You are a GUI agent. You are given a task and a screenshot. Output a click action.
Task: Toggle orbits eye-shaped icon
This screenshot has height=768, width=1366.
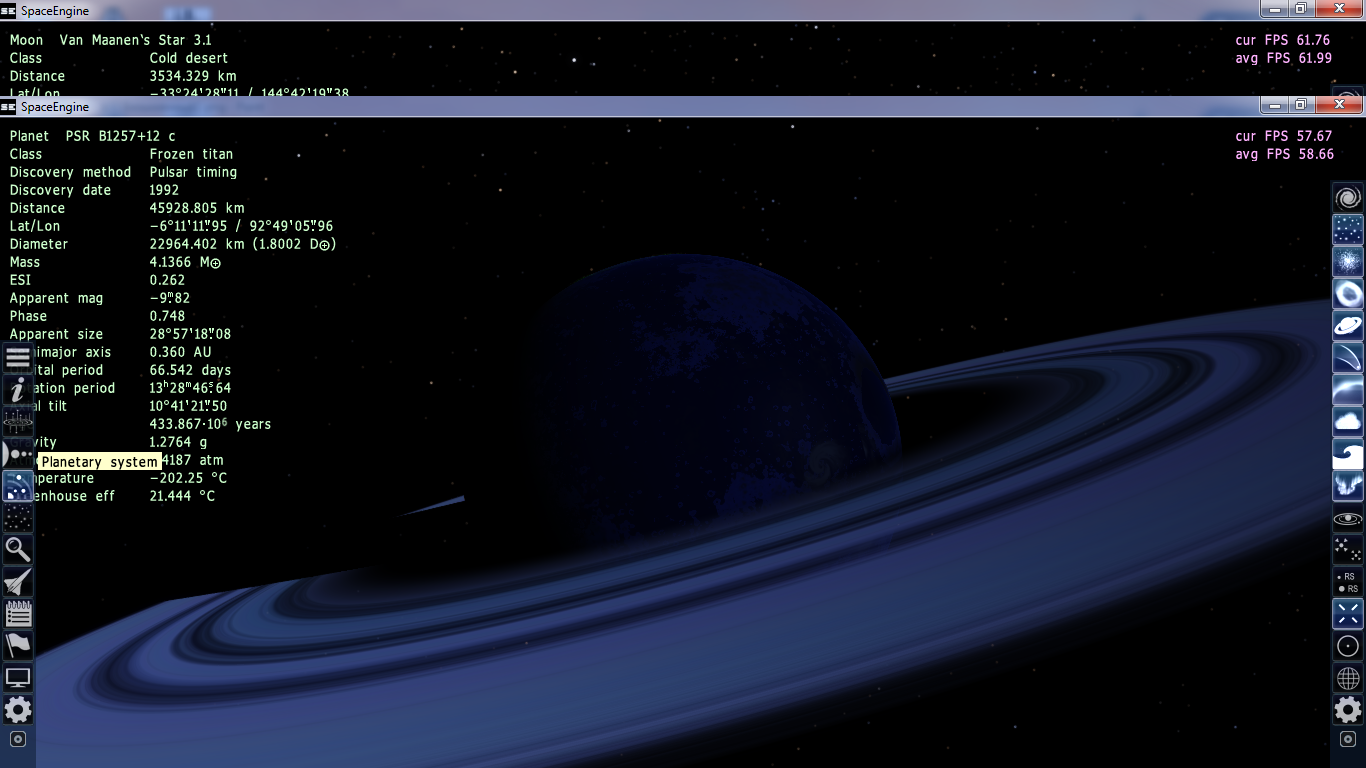pyautogui.click(x=1348, y=519)
